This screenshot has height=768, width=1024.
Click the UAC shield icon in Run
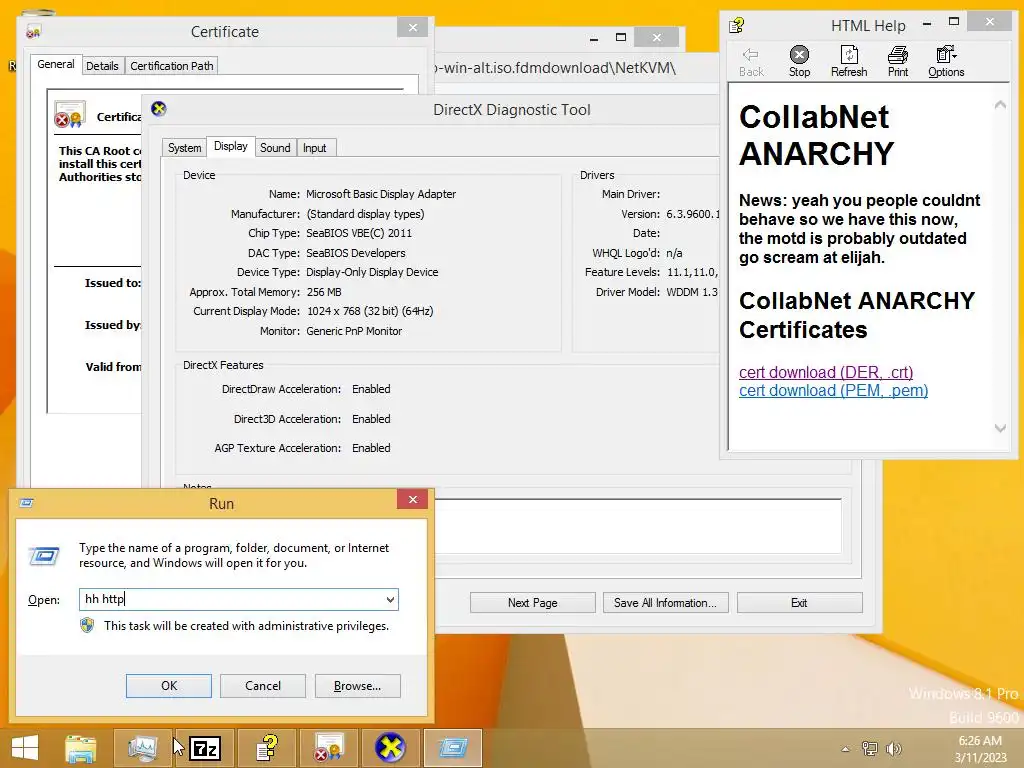[x=87, y=626]
